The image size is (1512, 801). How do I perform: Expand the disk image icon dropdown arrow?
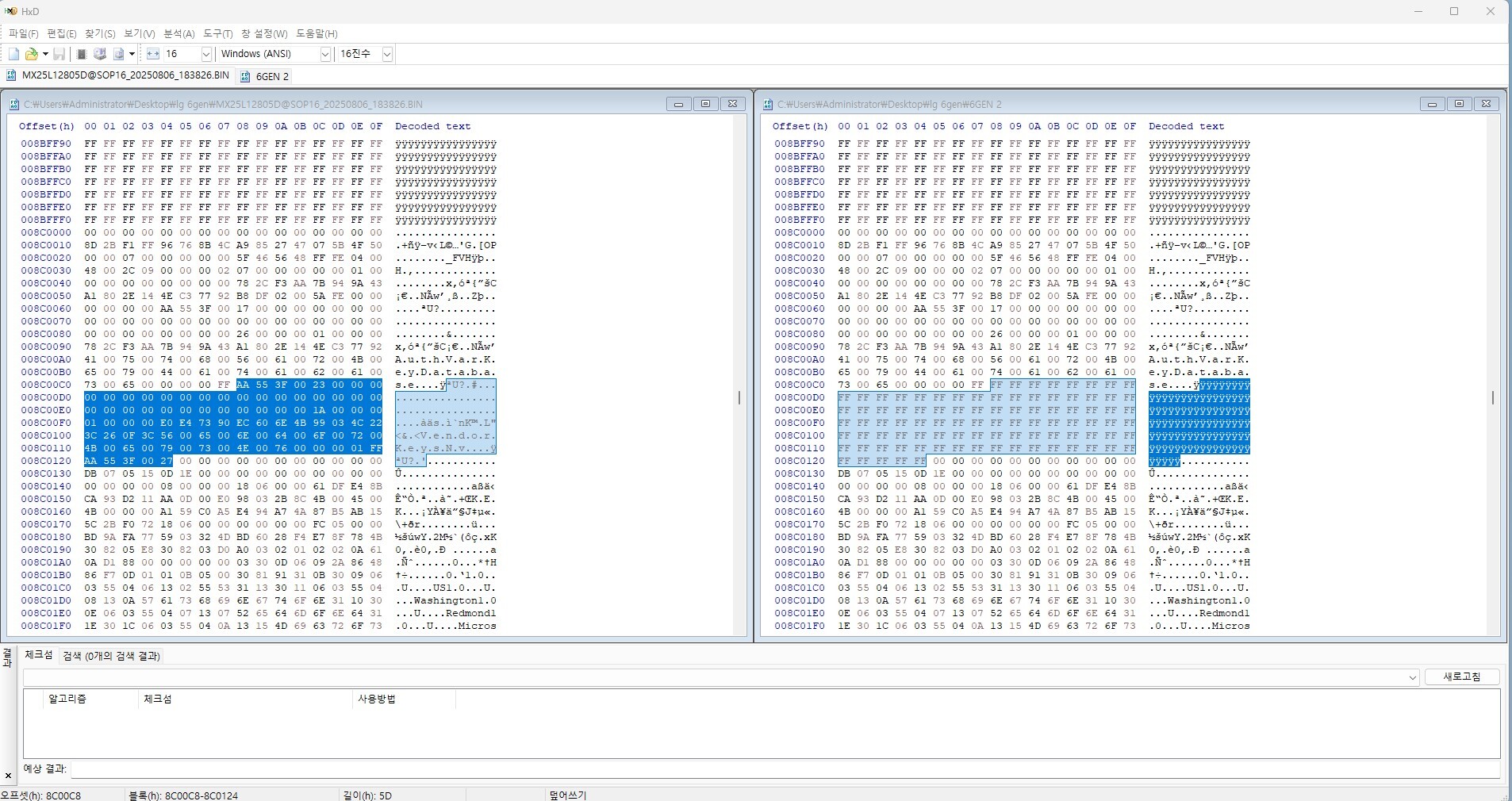[x=132, y=54]
